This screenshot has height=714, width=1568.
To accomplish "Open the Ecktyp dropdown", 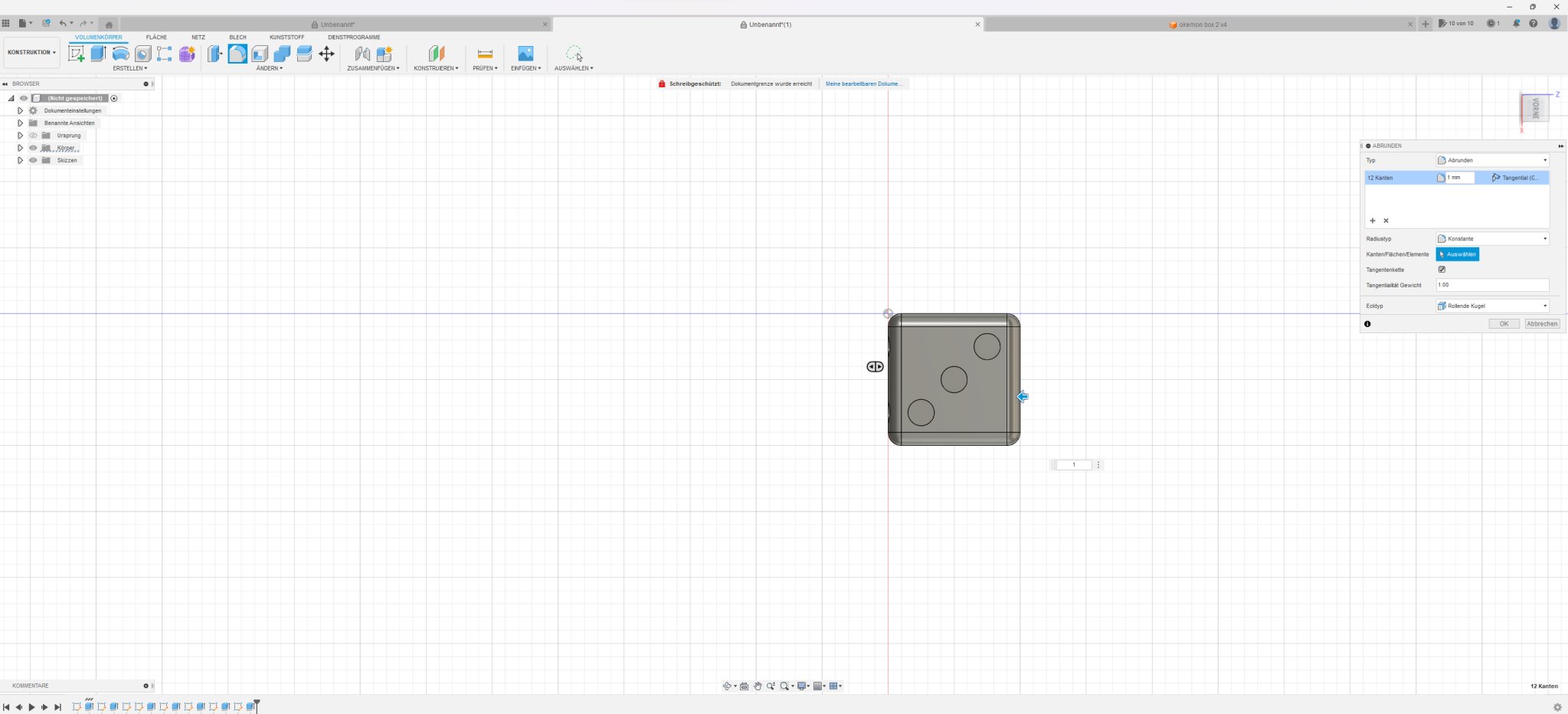I will click(1492, 306).
